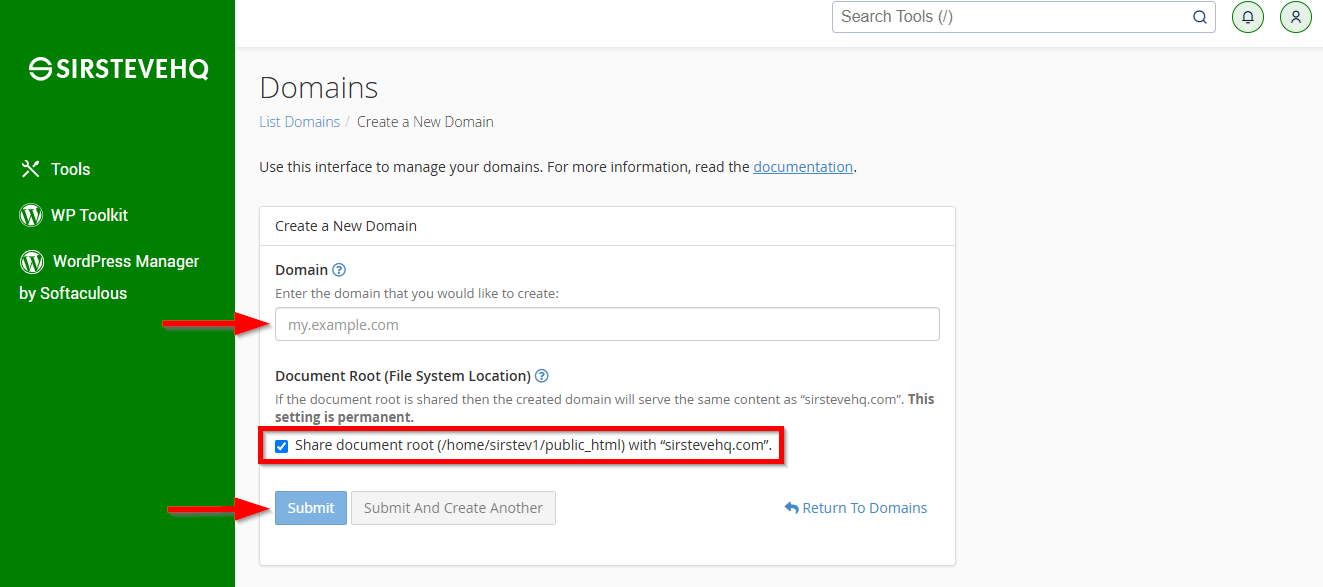This screenshot has width=1323, height=587.
Task: Click the Domains page heading
Action: (x=319, y=88)
